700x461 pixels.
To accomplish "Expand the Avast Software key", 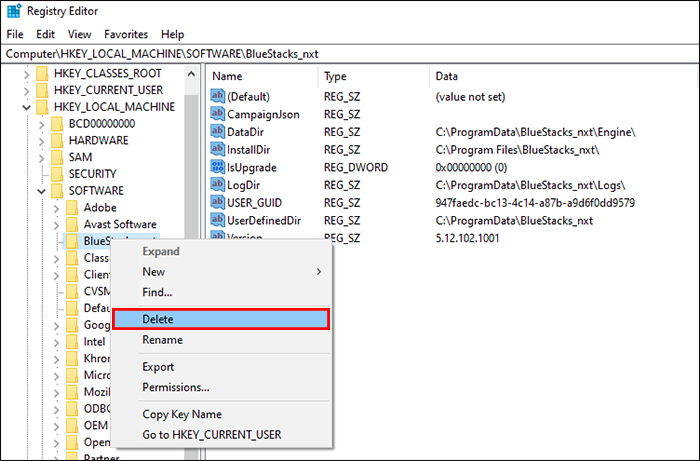I will click(x=56, y=225).
